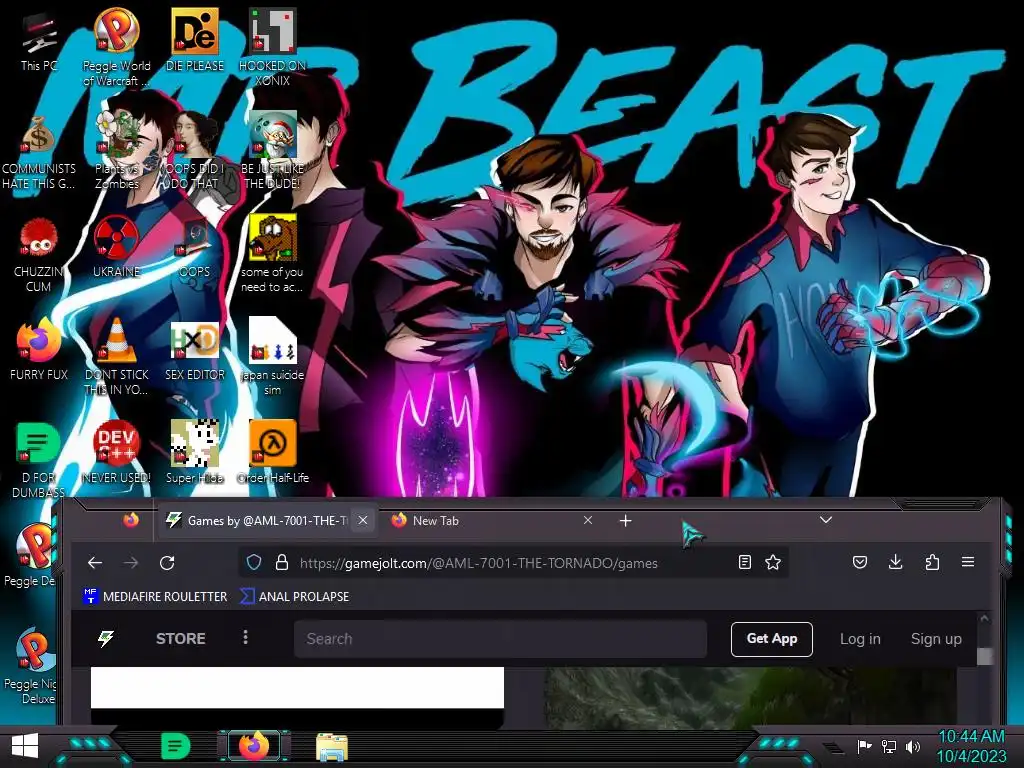The height and width of the screenshot is (768, 1024).
Task: Open the HxD hex editor shortcut
Action: 194,349
